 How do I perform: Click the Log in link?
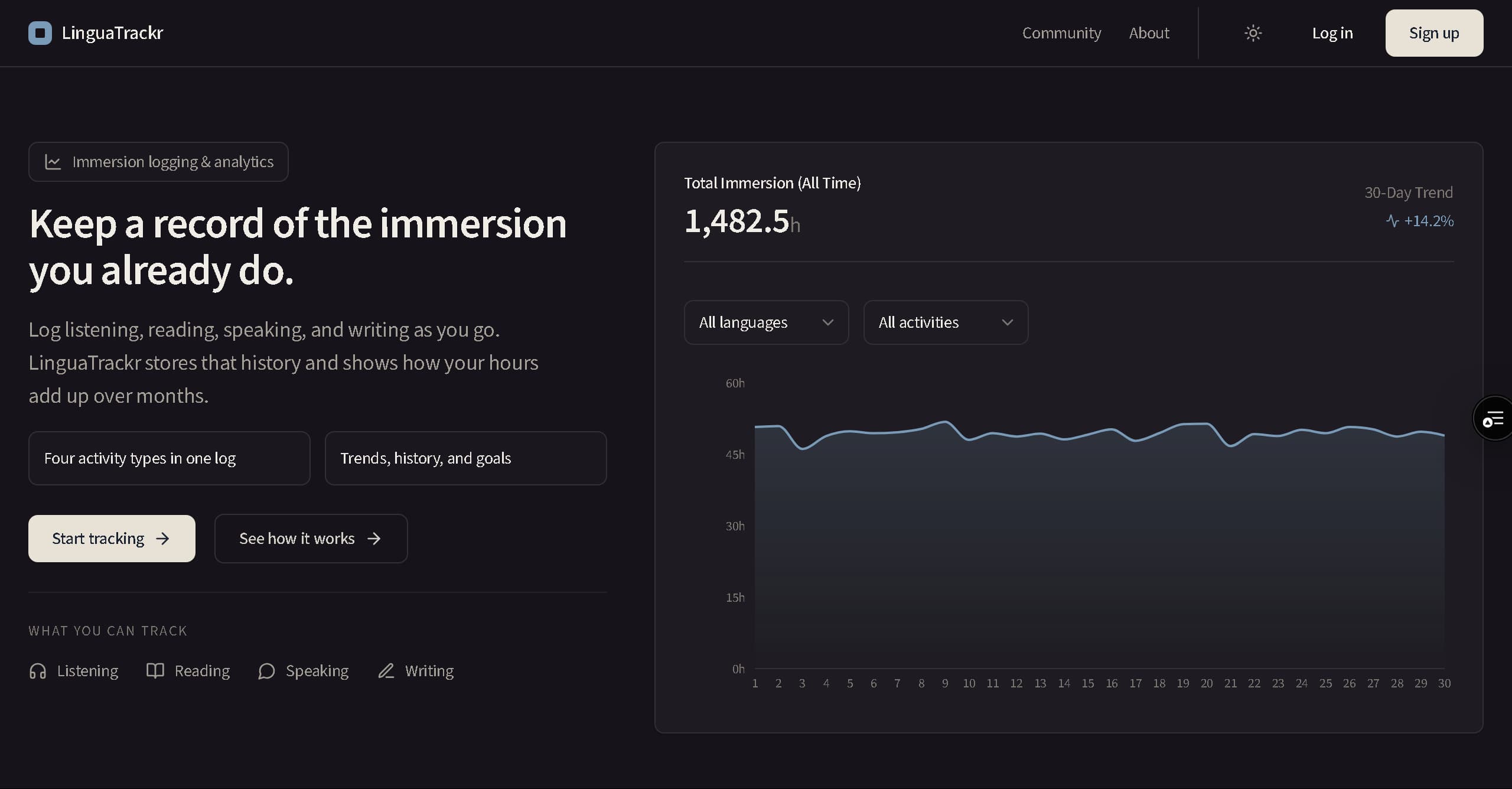click(x=1332, y=33)
